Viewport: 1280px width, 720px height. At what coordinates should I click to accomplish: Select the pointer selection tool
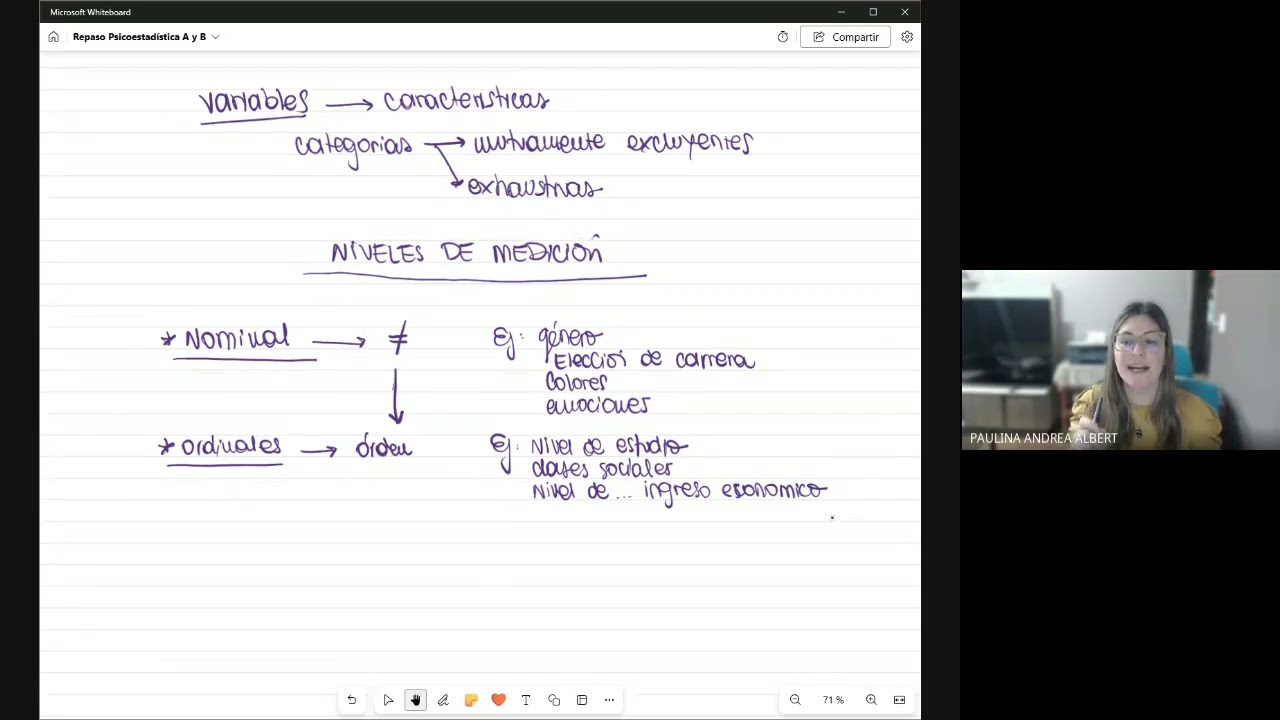(x=388, y=700)
